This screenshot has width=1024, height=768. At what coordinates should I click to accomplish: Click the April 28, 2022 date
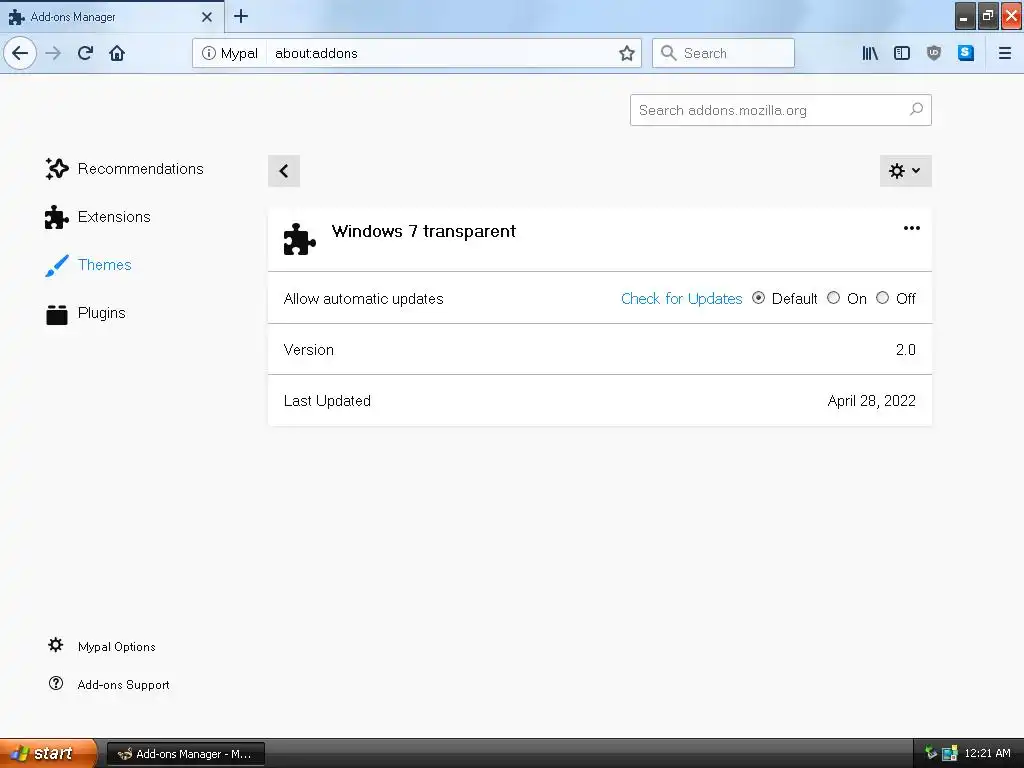click(871, 400)
